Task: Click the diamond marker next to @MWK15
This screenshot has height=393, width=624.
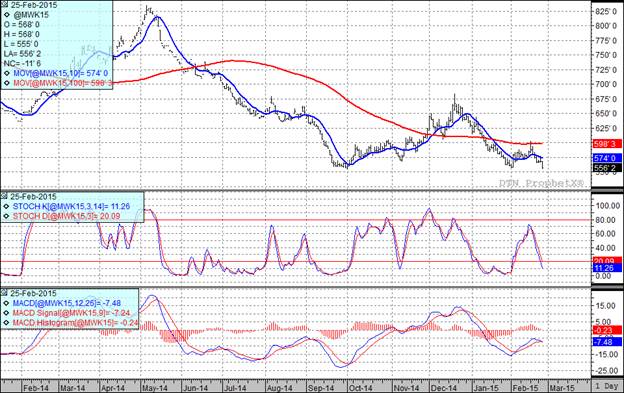Action: pyautogui.click(x=7, y=15)
